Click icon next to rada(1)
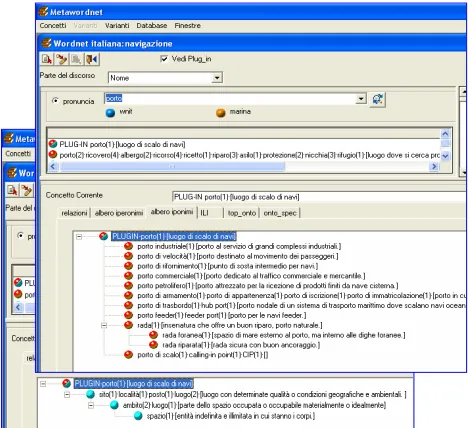 click(128, 325)
